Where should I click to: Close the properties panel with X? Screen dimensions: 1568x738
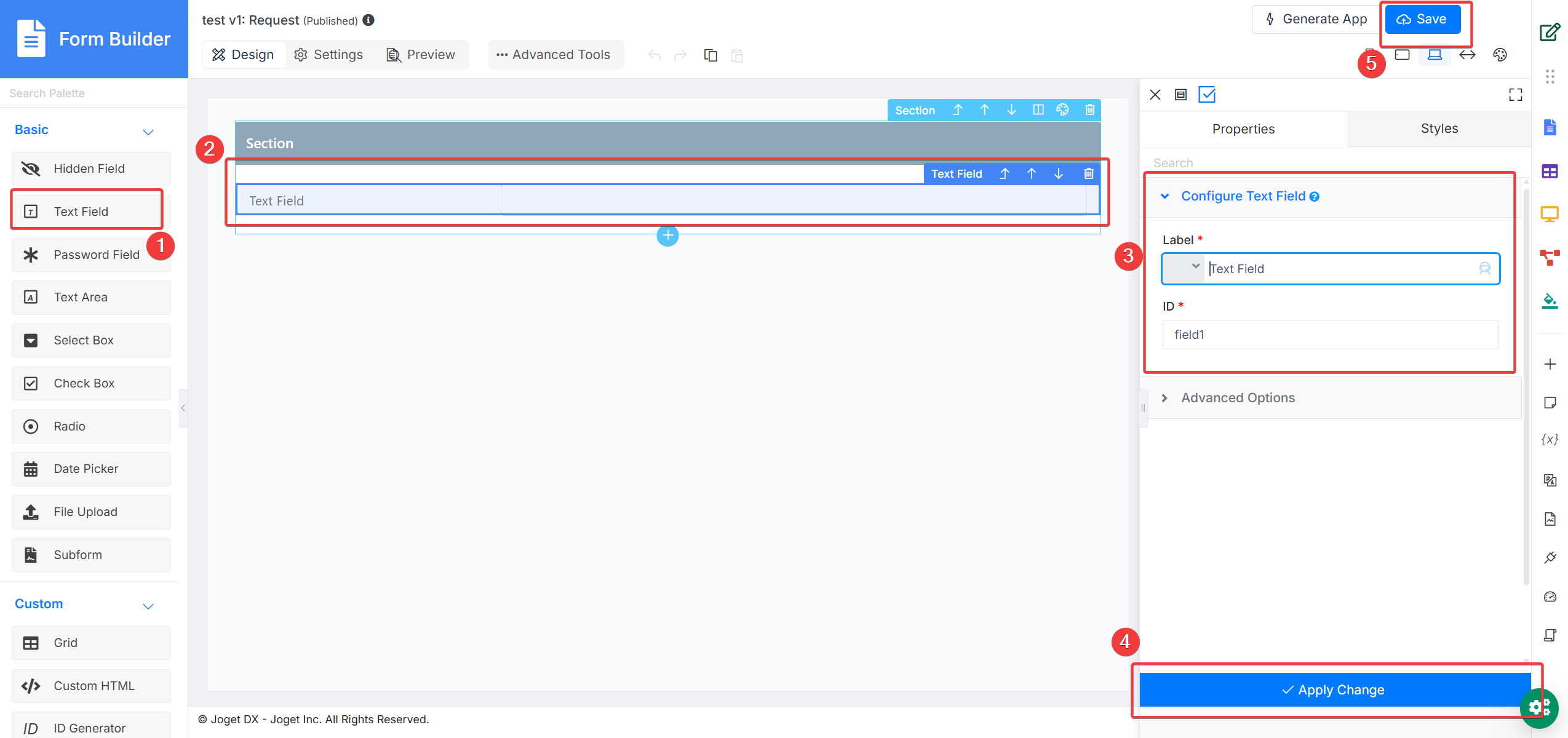click(x=1155, y=95)
